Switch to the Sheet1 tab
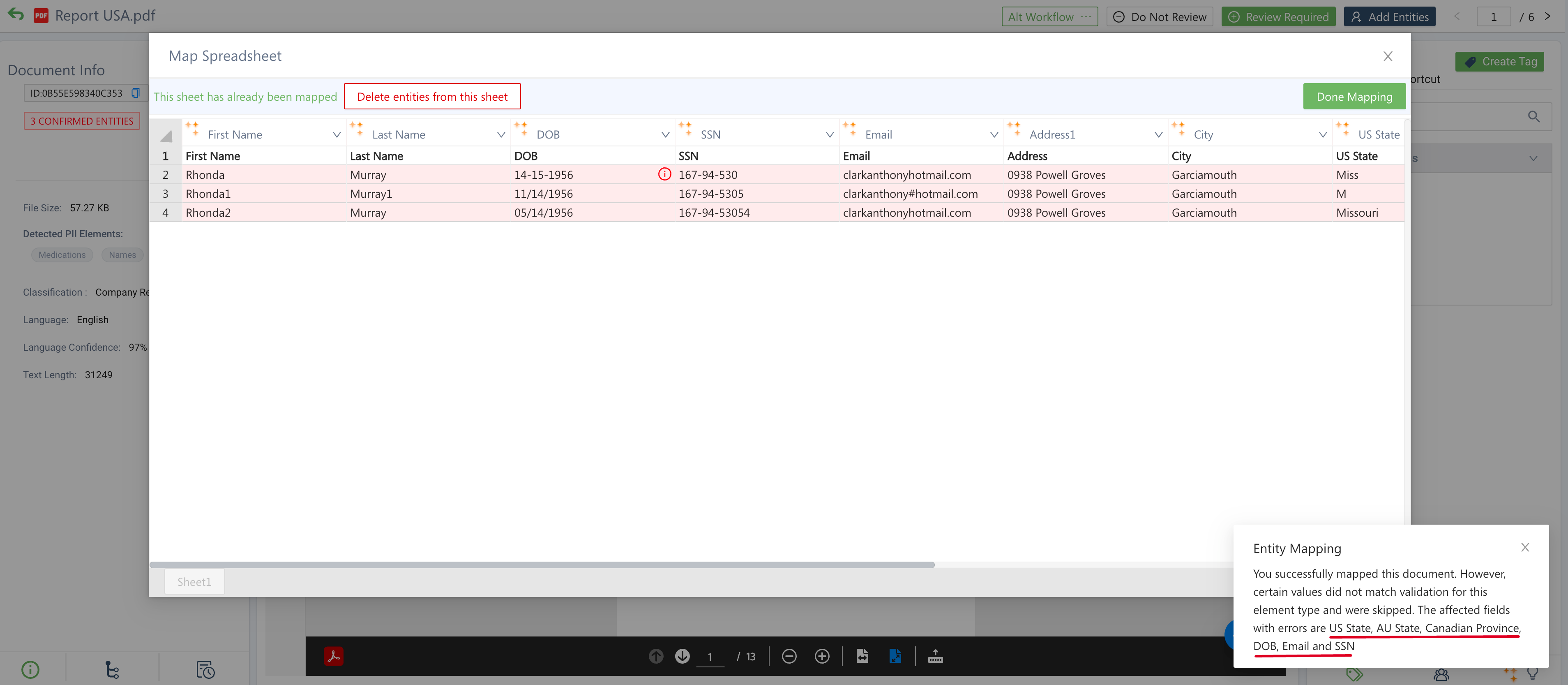Screen dimensions: 1568x685 click(x=194, y=582)
